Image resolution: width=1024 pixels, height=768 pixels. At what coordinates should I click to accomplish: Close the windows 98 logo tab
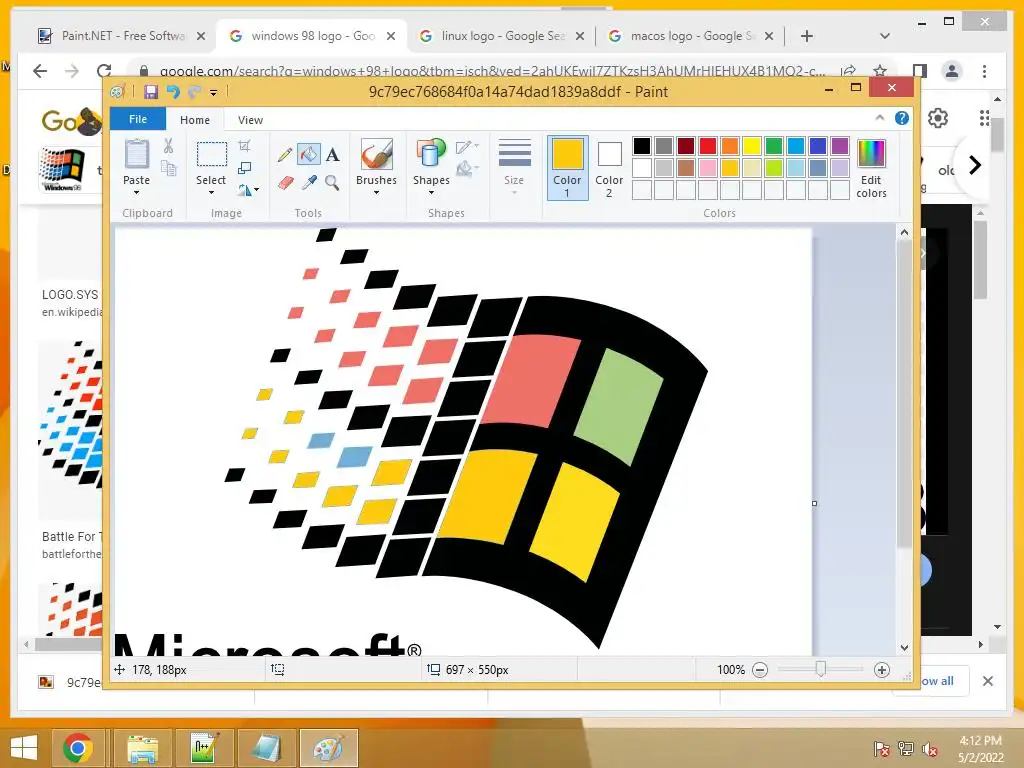pos(391,37)
